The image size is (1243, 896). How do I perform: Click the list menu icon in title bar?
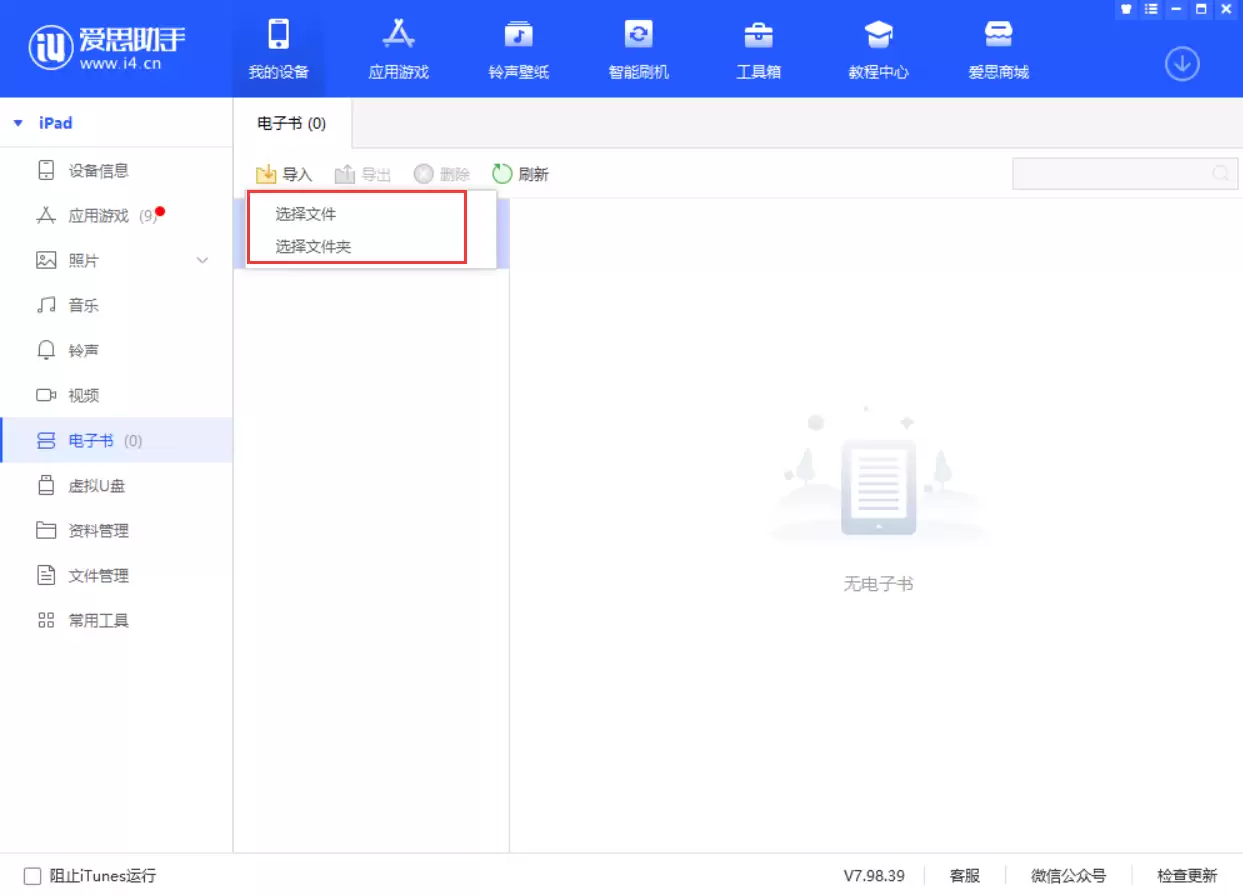(x=1151, y=9)
